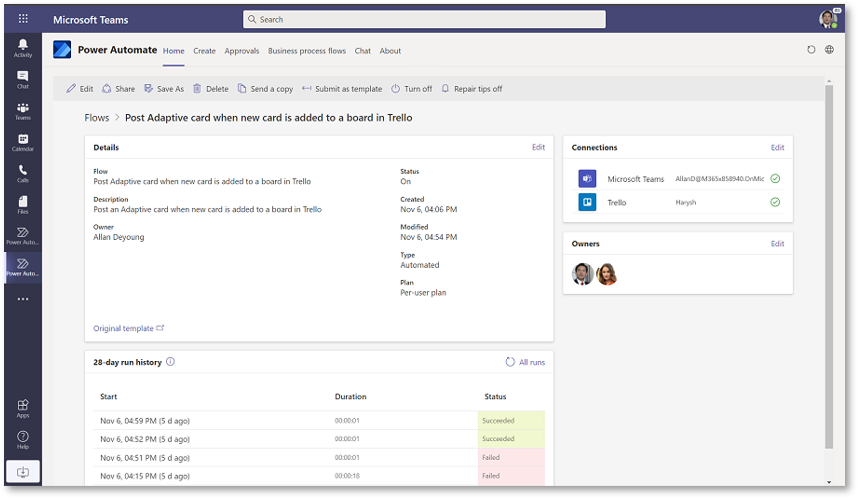Switch to the Home tab

click(x=173, y=51)
